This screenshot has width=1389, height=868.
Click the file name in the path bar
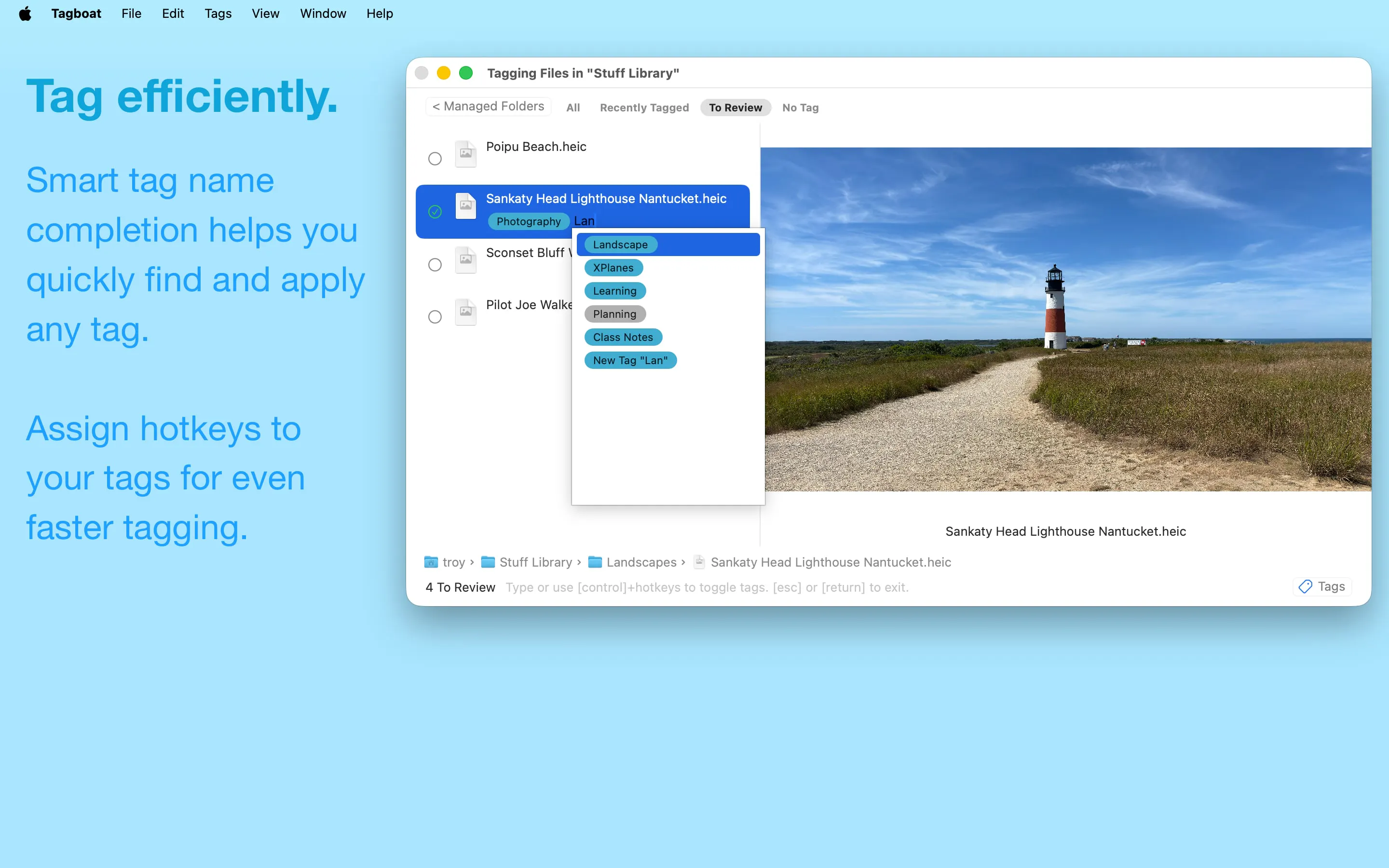831,563
